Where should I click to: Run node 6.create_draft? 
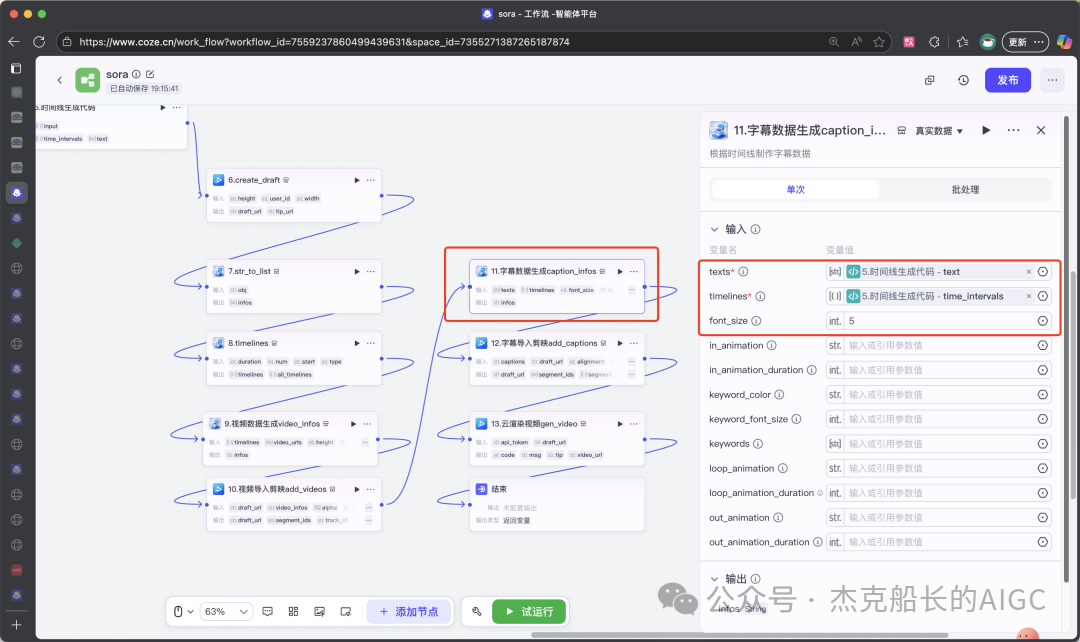pos(357,180)
